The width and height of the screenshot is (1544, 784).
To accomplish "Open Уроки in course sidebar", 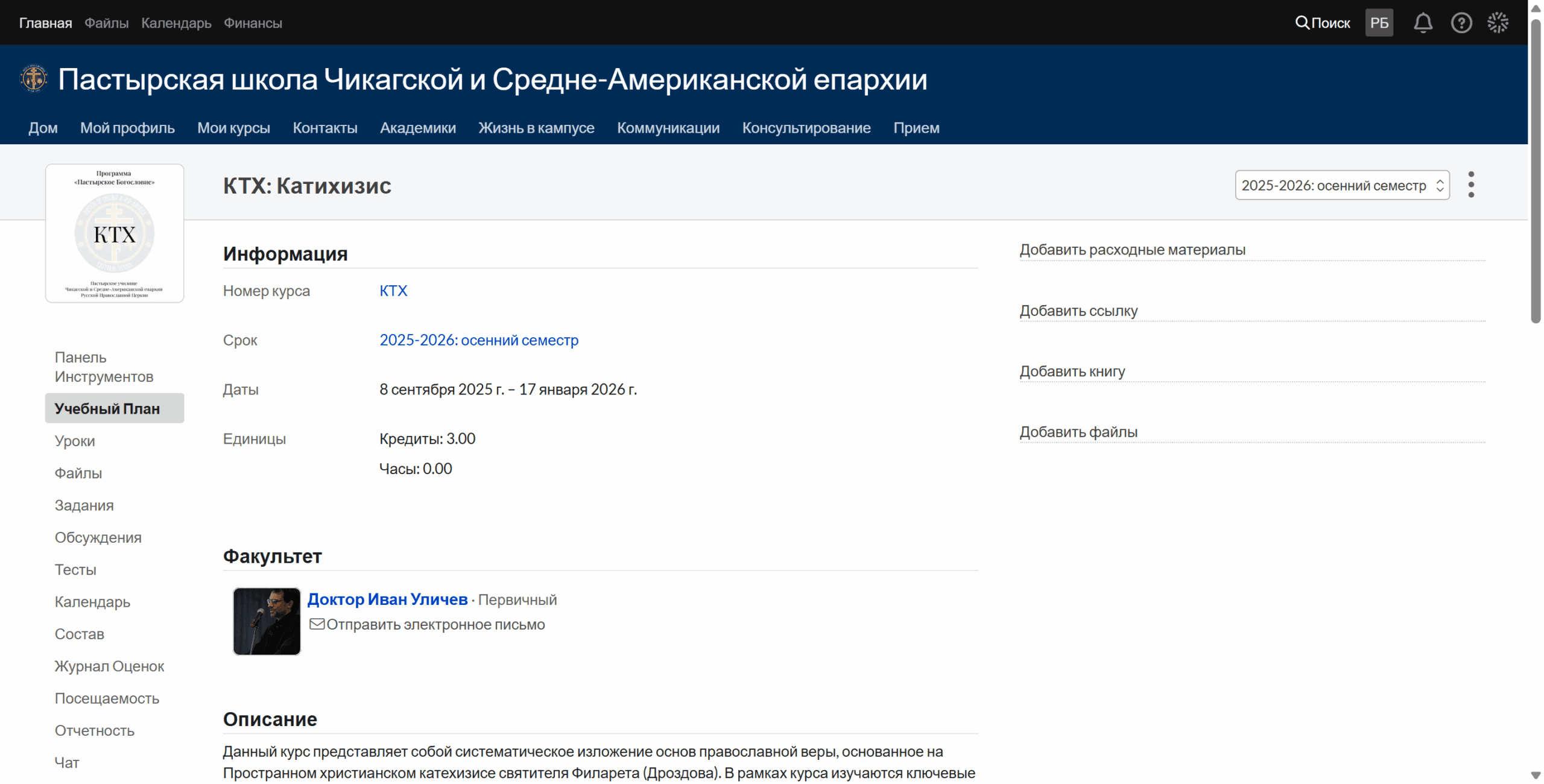I will click(75, 441).
